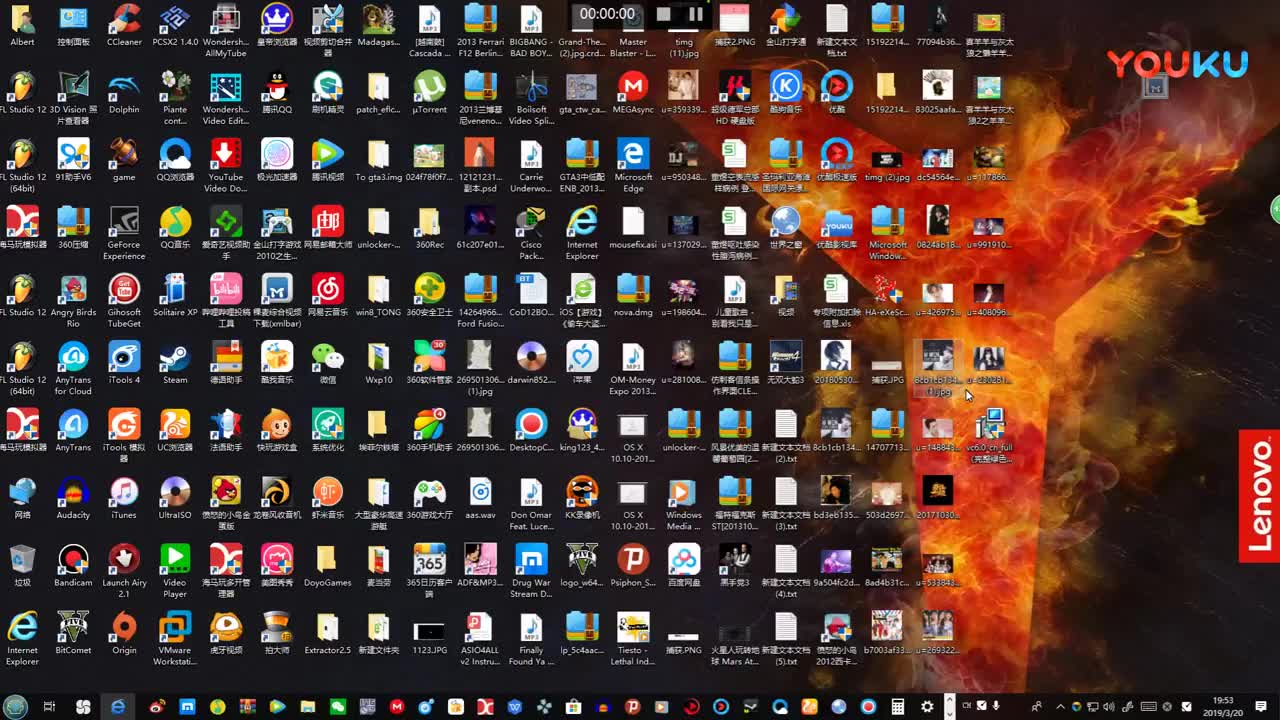Open GeForce Experience
This screenshot has height=720, width=1280.
tap(124, 234)
